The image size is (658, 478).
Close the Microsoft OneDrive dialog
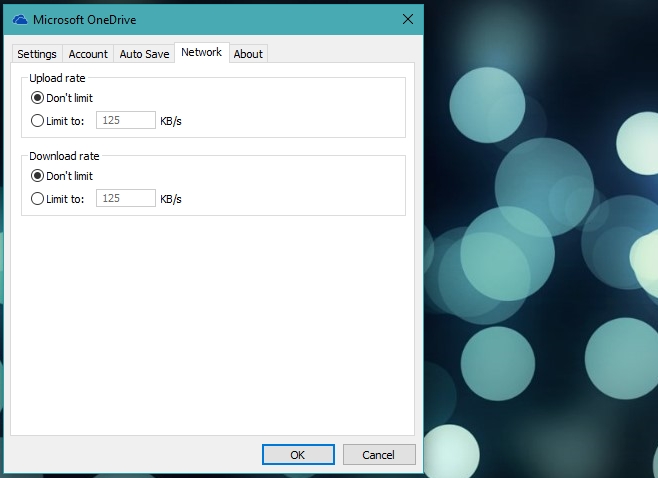point(407,19)
